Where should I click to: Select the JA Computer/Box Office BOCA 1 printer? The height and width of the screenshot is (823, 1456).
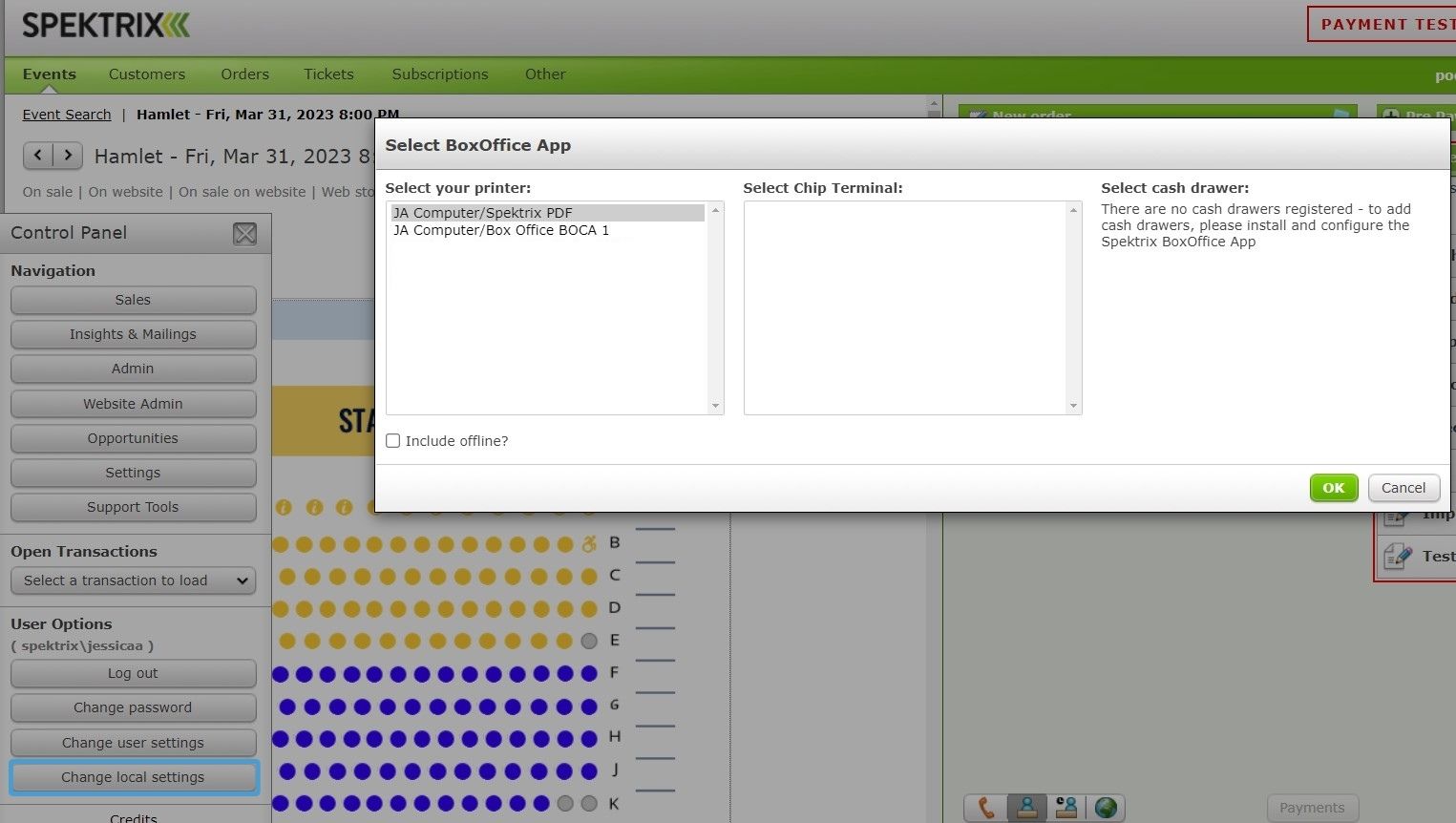[547, 230]
